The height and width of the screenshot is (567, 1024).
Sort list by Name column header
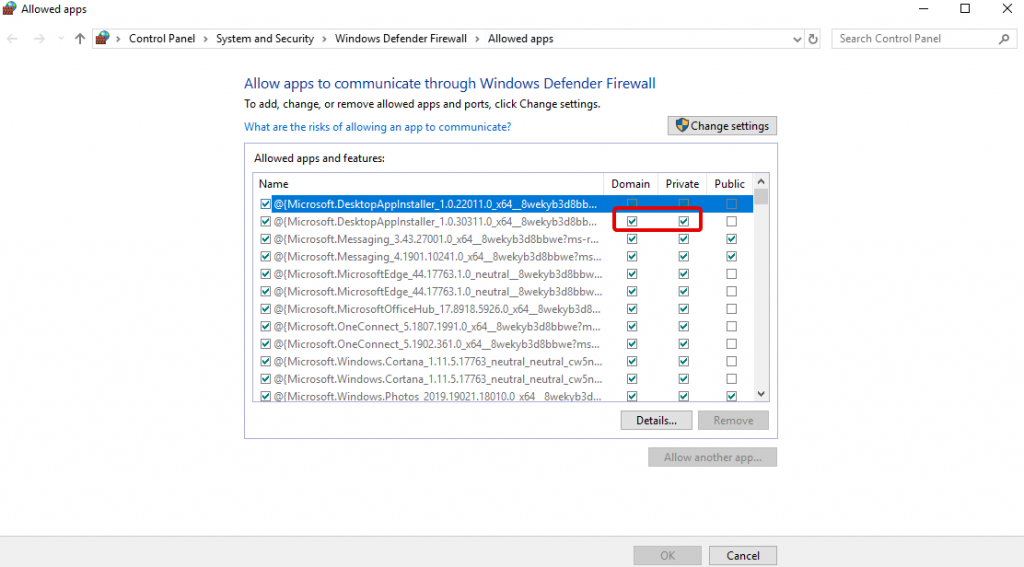tap(428, 184)
